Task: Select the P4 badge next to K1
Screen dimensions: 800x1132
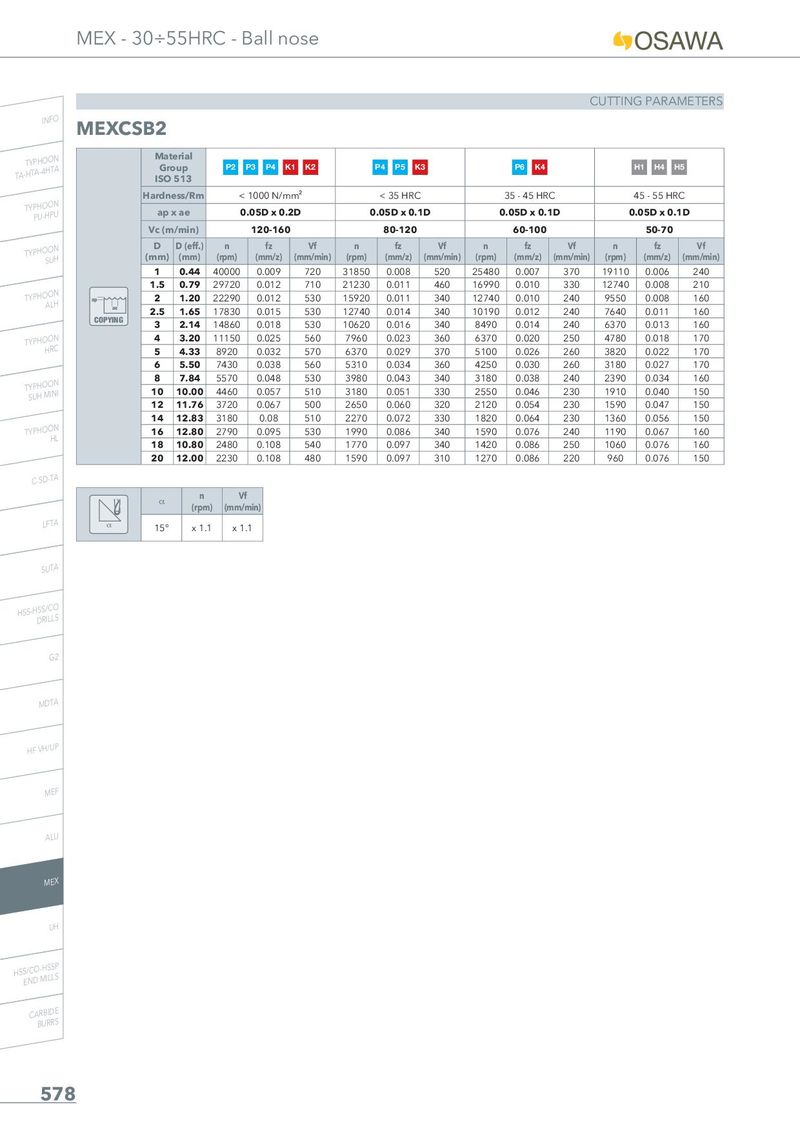Action: pos(270,167)
